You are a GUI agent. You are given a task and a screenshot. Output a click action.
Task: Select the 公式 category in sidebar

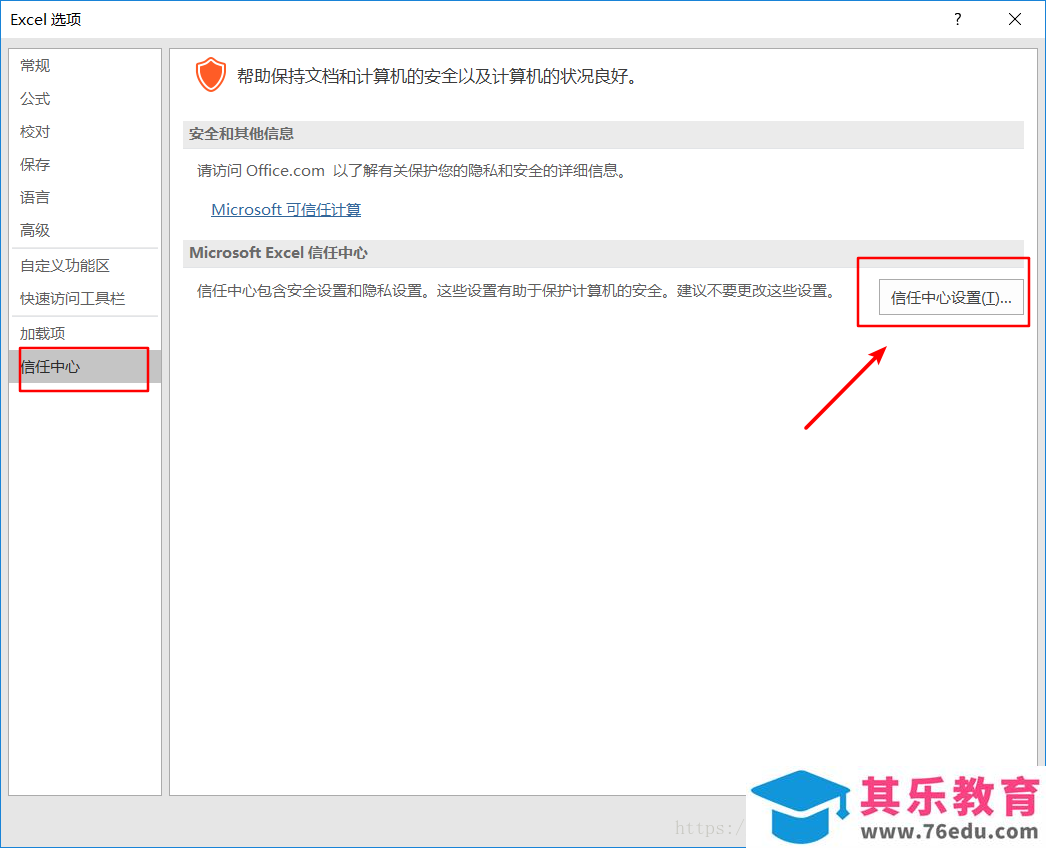85,99
